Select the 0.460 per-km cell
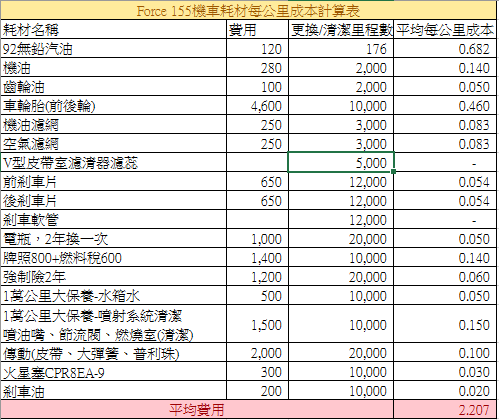The width and height of the screenshot is (499, 420). [445, 105]
